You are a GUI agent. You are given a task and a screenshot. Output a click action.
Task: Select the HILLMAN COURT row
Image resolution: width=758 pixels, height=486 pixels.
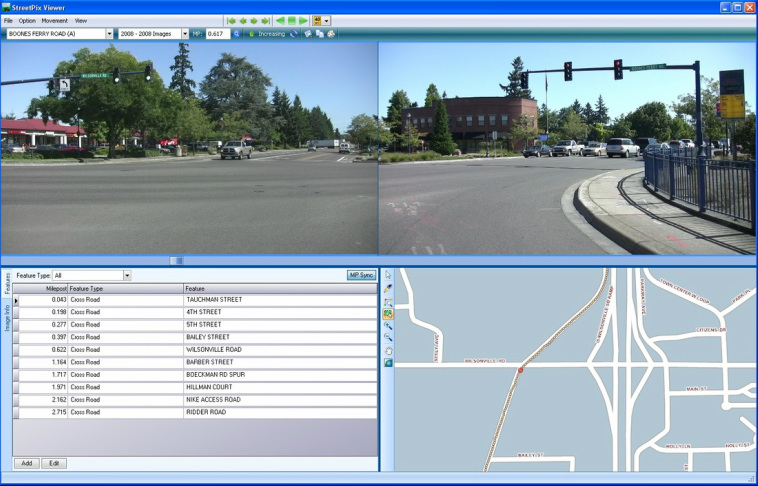(195, 387)
